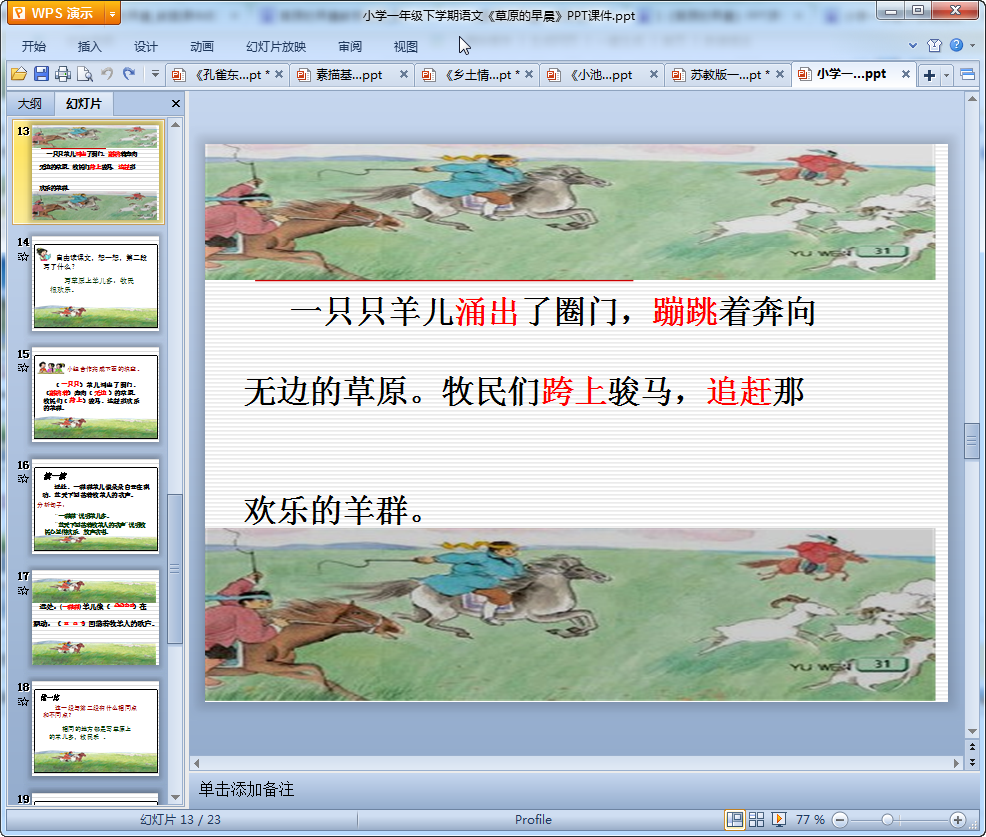Click the window arrangement icon after the tabs
Image resolution: width=986 pixels, height=837 pixels.
pyautogui.click(x=968, y=75)
